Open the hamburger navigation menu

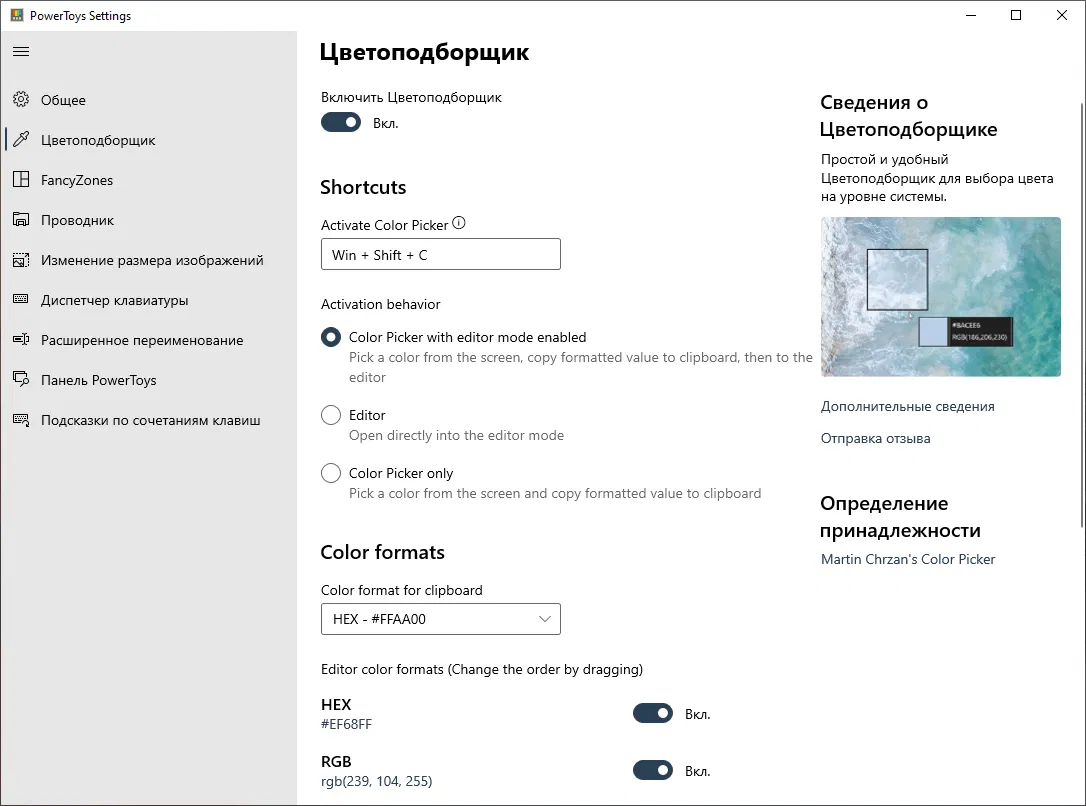(21, 51)
